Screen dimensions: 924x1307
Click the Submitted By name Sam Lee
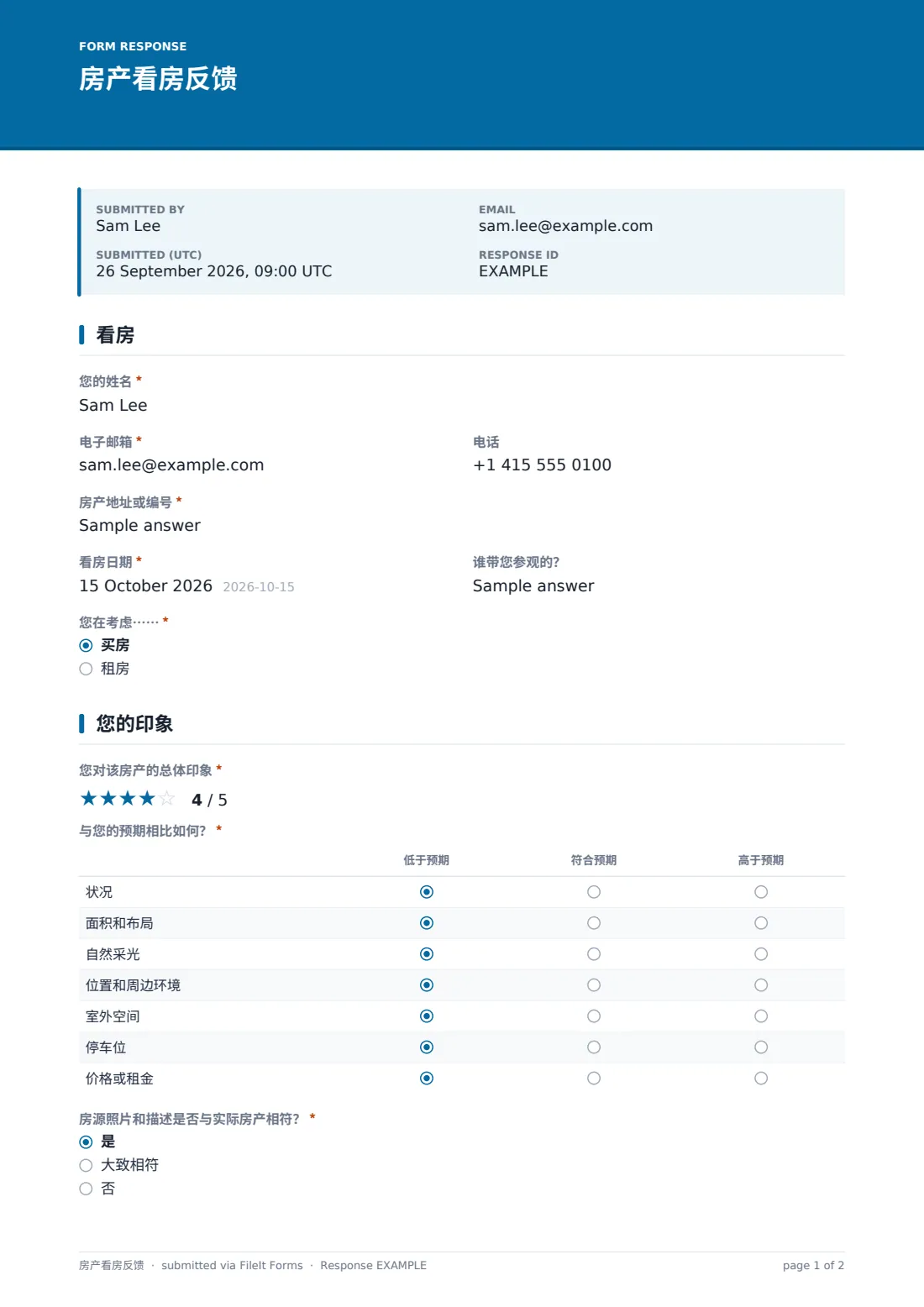(128, 226)
